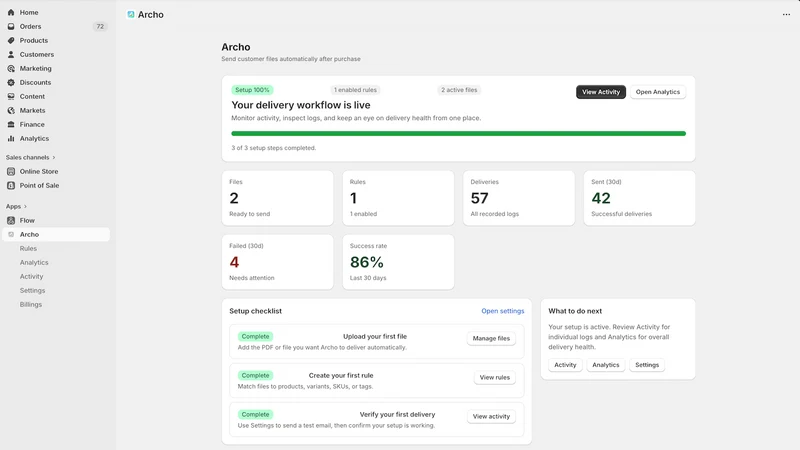Viewport: 800px width, 450px height.
Task: Expand the Apps section chevron
Action: pyautogui.click(x=25, y=207)
